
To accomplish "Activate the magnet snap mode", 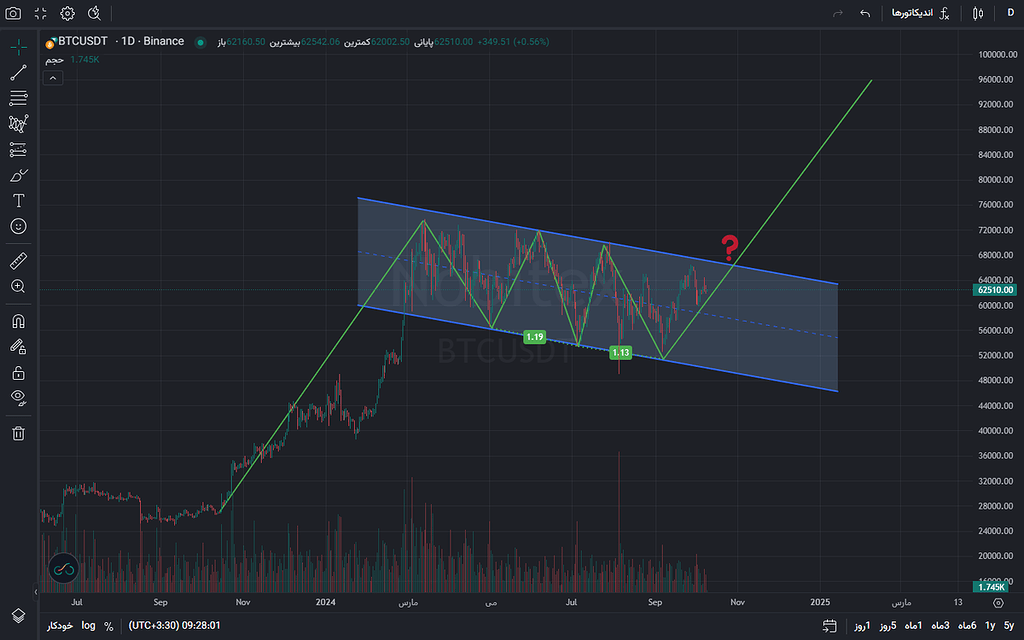I will click(18, 322).
